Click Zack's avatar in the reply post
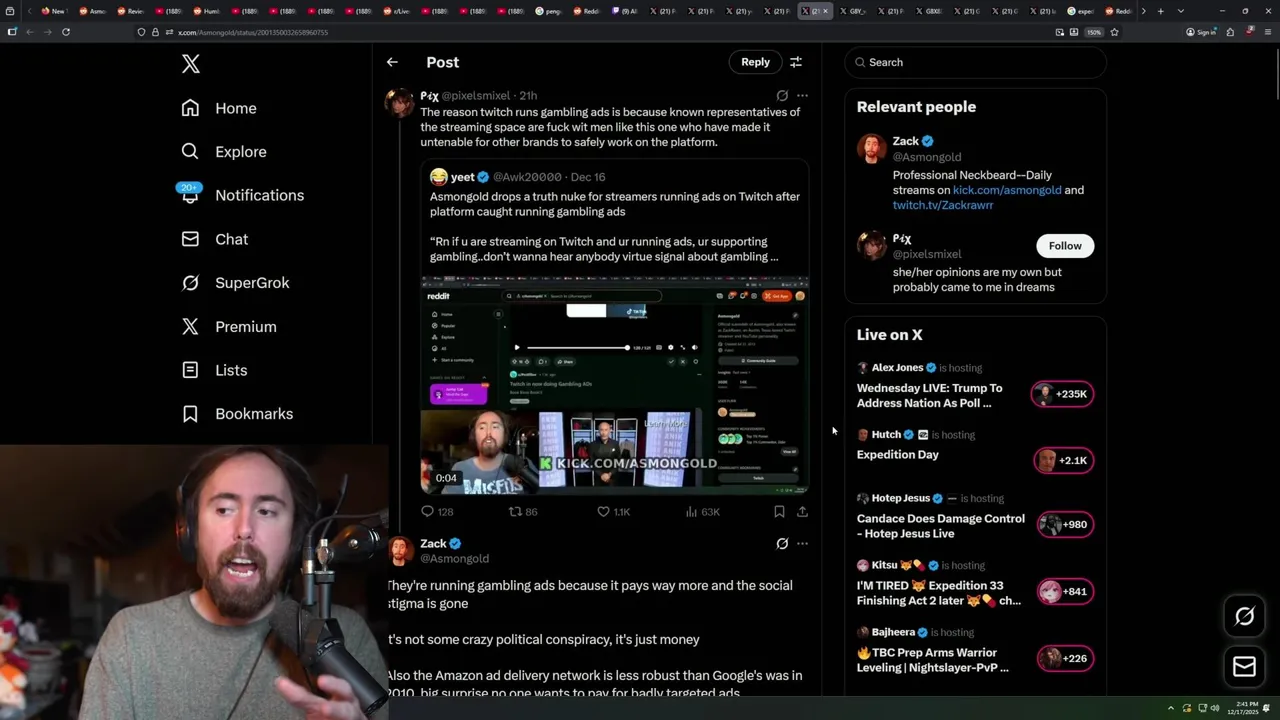 [x=400, y=551]
